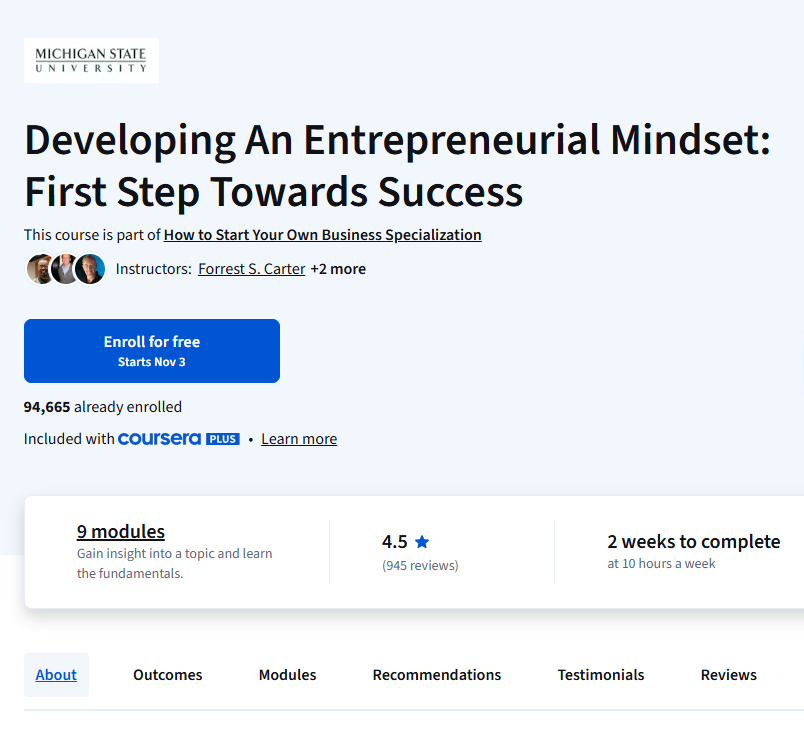Click the blue rating star icon
The height and width of the screenshot is (731, 804).
coord(422,542)
